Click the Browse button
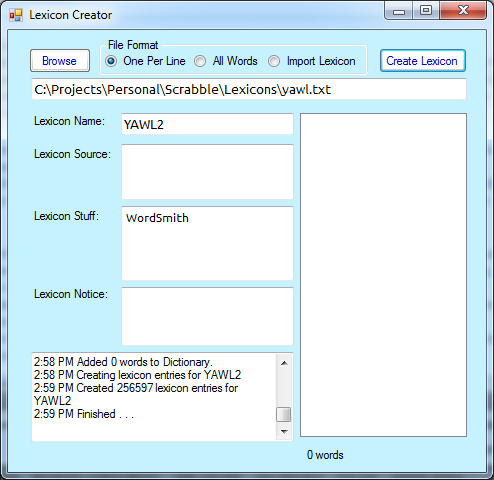Screen dimensions: 494x480 click(x=60, y=61)
